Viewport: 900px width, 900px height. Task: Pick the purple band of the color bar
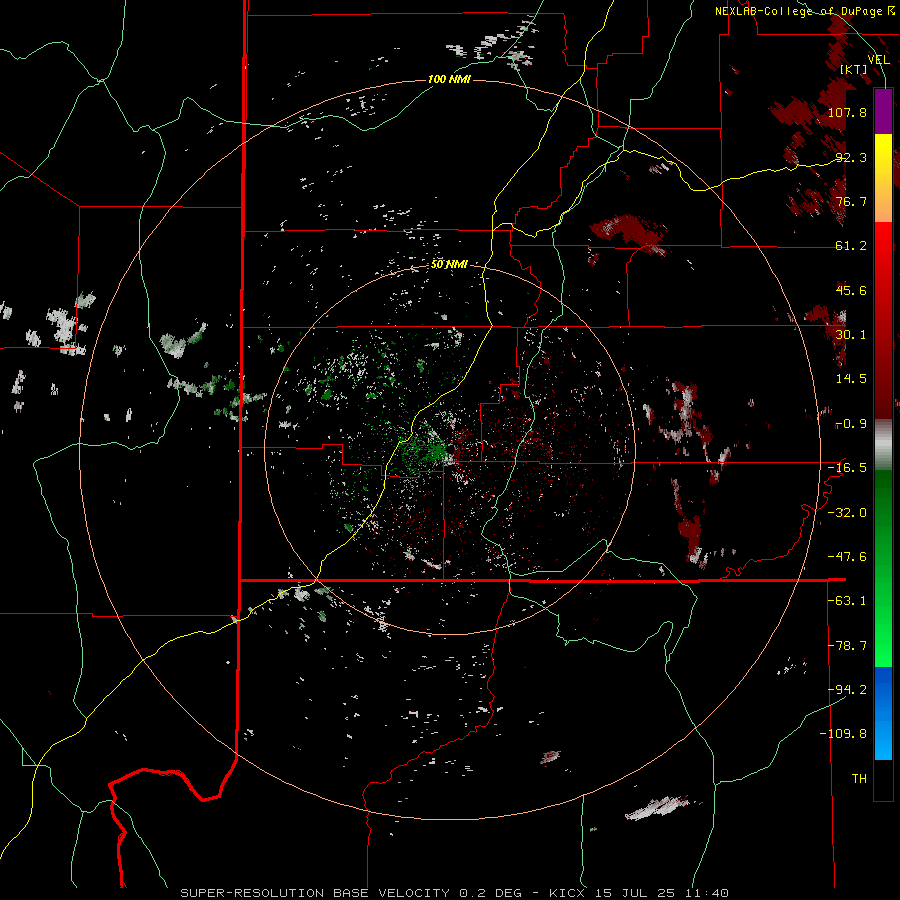pyautogui.click(x=883, y=111)
